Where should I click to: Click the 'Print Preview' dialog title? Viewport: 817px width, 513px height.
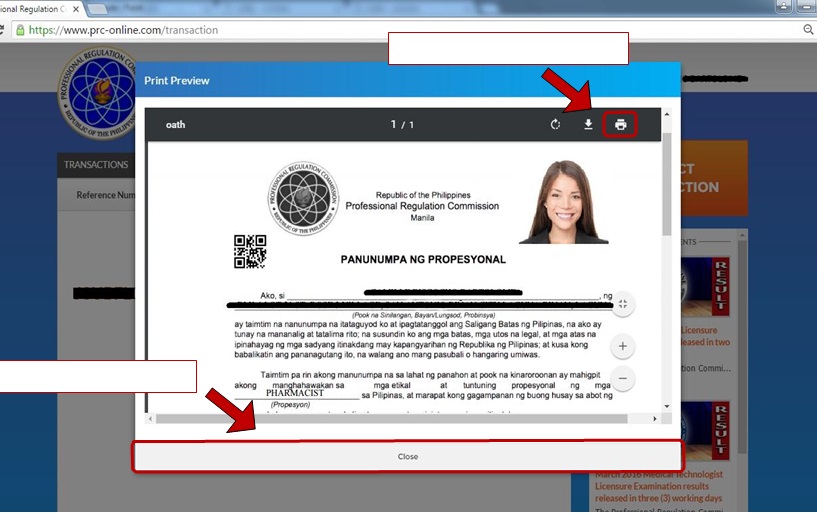tap(177, 81)
